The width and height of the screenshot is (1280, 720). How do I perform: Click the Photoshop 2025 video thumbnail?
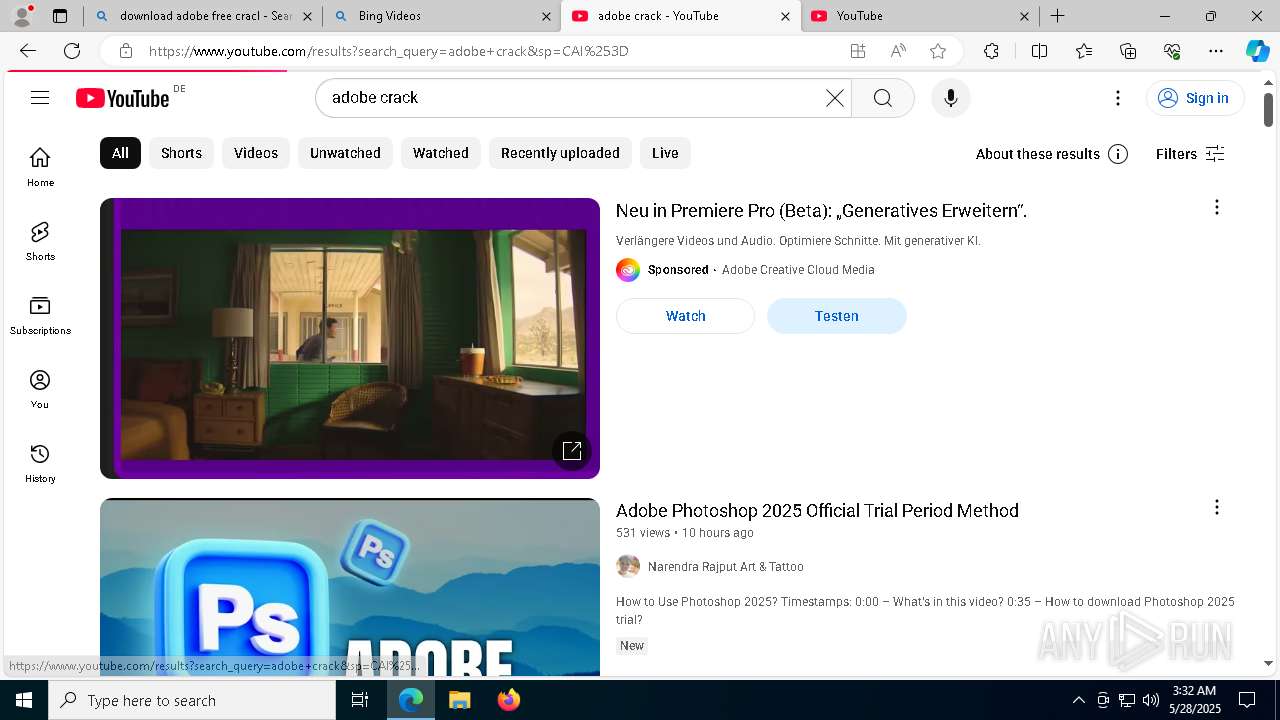350,587
